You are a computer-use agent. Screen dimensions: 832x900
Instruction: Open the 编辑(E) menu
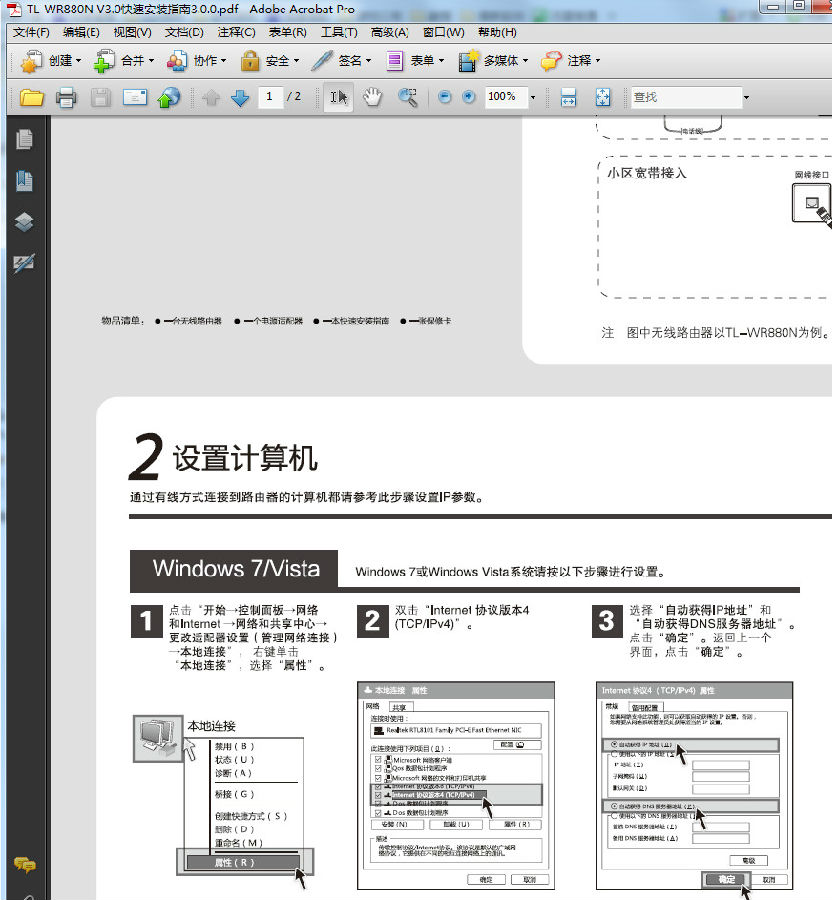[81, 32]
